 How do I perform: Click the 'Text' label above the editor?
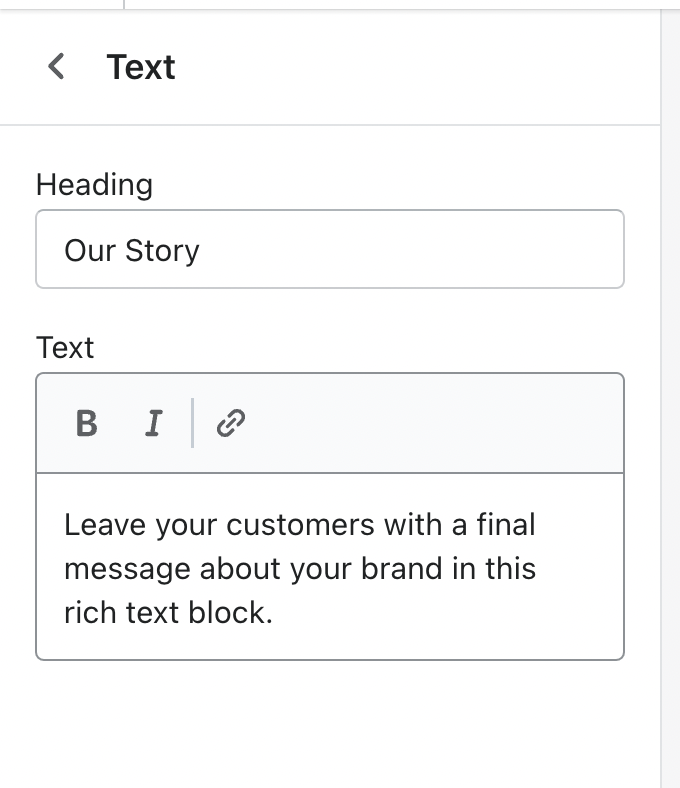point(65,348)
